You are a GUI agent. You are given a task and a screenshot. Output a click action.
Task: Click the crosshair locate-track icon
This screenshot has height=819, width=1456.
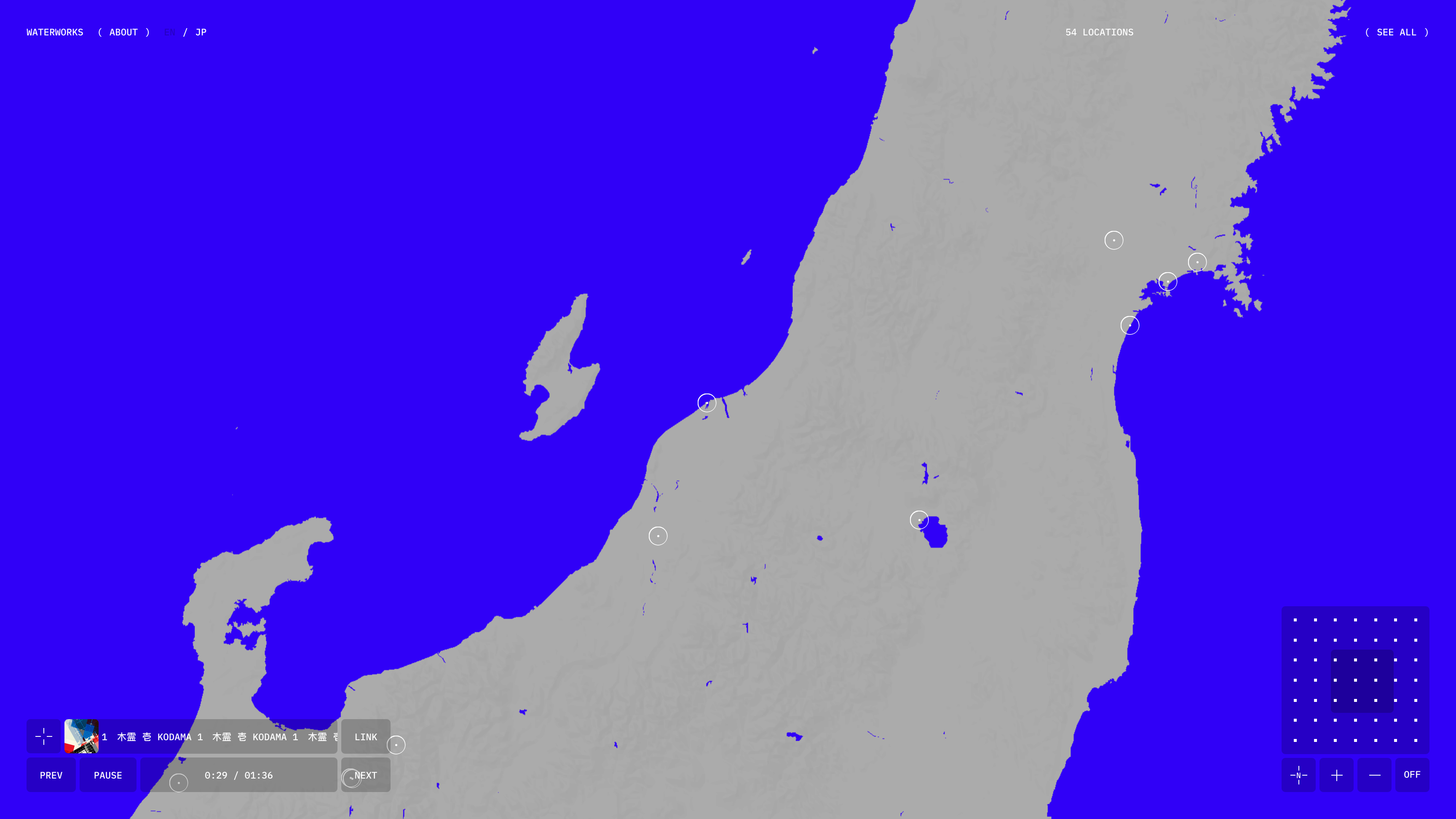pyautogui.click(x=43, y=736)
